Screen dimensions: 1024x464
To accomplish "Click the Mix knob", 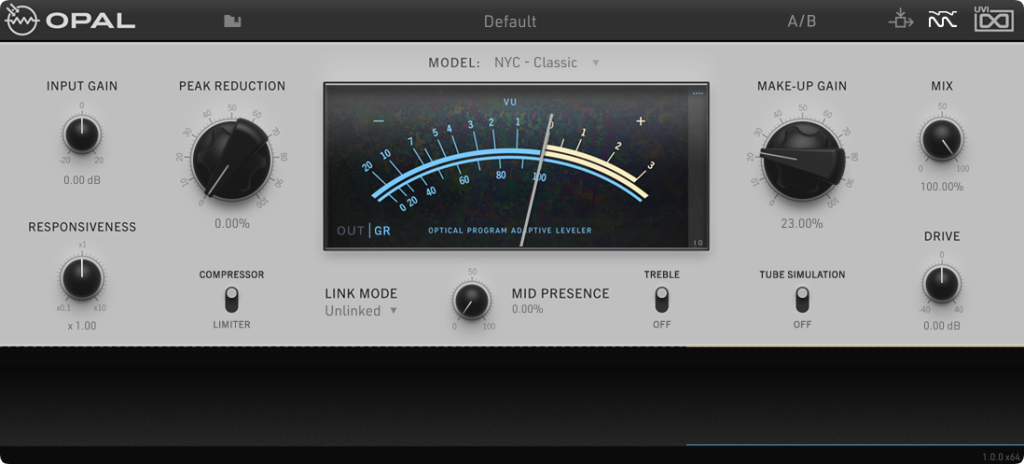I will click(x=941, y=139).
